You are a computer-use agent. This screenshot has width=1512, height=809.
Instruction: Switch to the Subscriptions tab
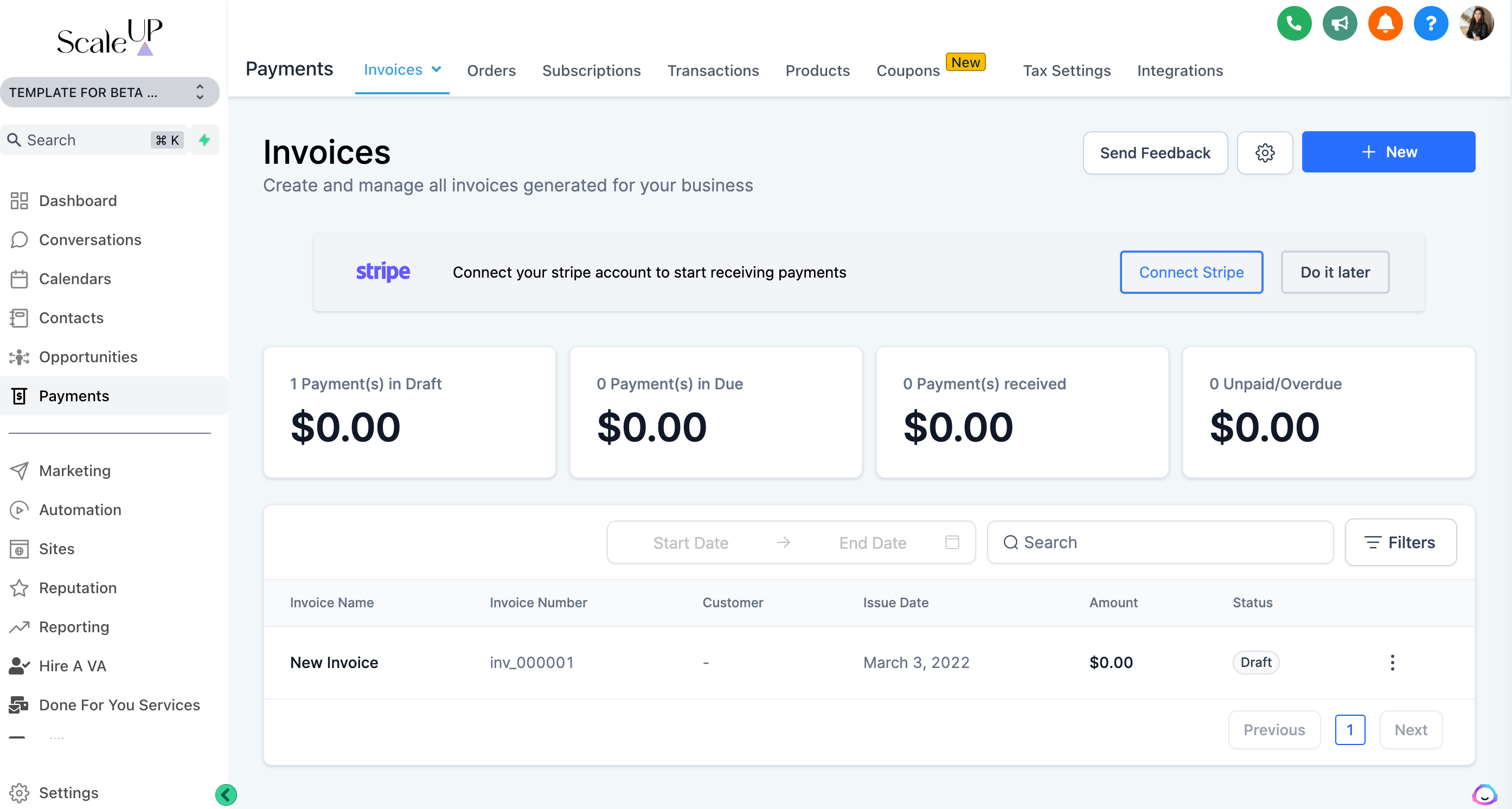(x=591, y=70)
